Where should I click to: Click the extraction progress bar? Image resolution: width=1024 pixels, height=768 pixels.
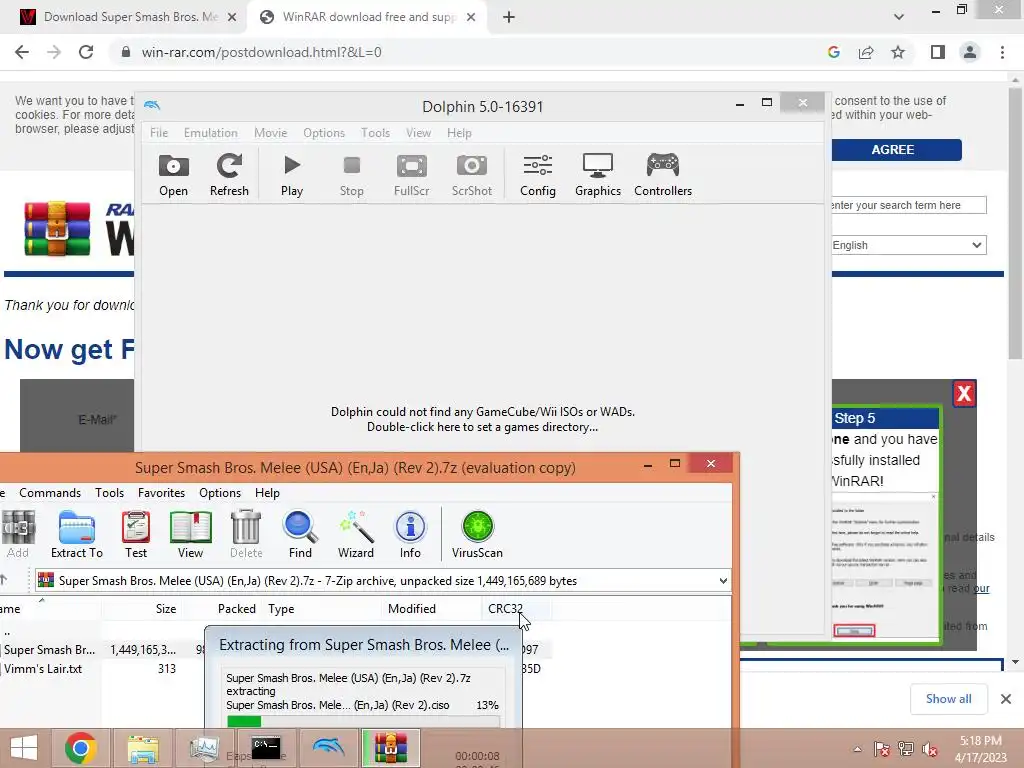[363, 721]
